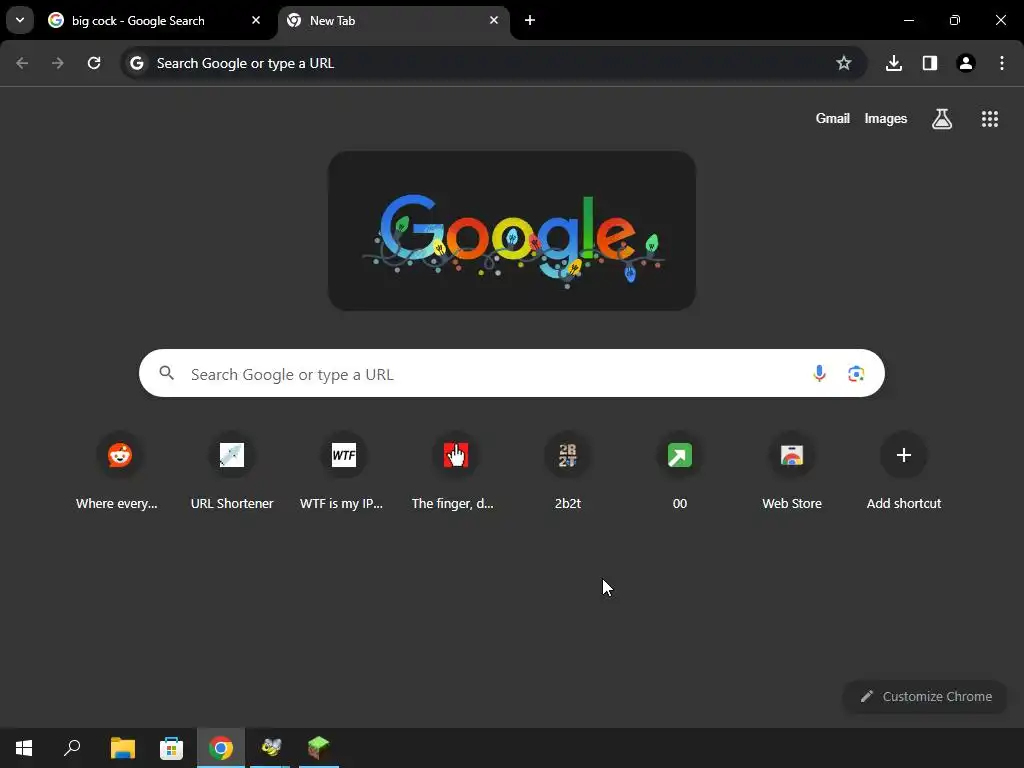Close the Google Search tab
Viewport: 1024px width, 768px height.
coord(256,20)
